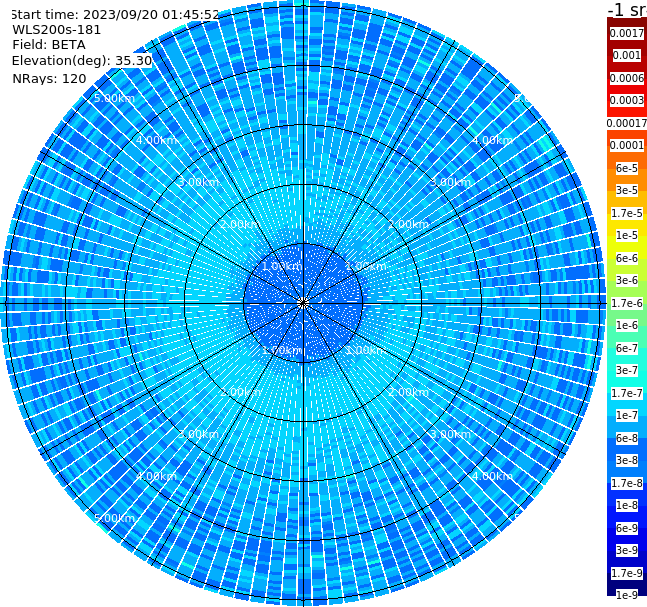Click the 1e-5 colorbar value
The height and width of the screenshot is (607, 647).
(x=627, y=235)
